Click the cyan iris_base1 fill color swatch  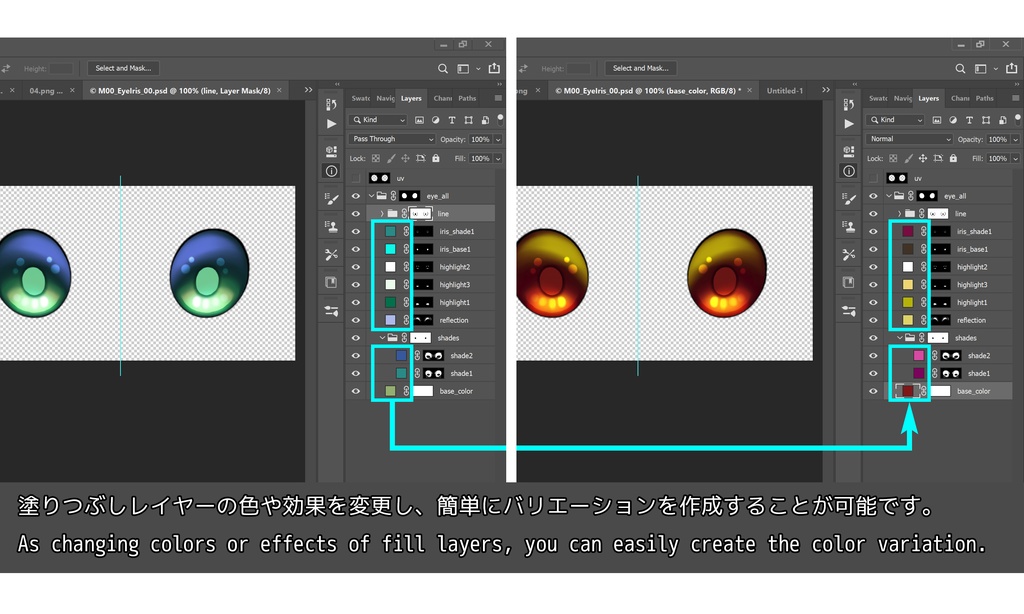391,249
